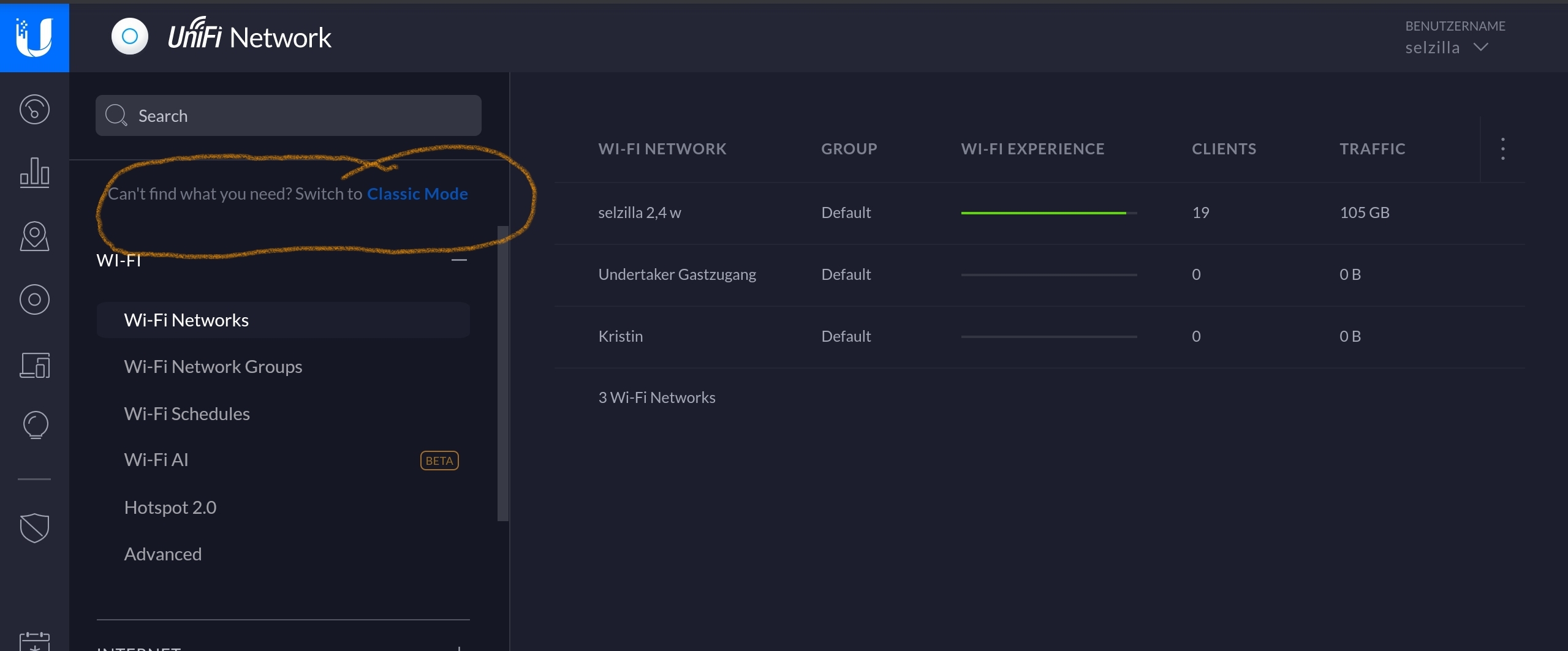Open the calendar events icon in sidebar
The height and width of the screenshot is (651, 1568).
pos(34,641)
